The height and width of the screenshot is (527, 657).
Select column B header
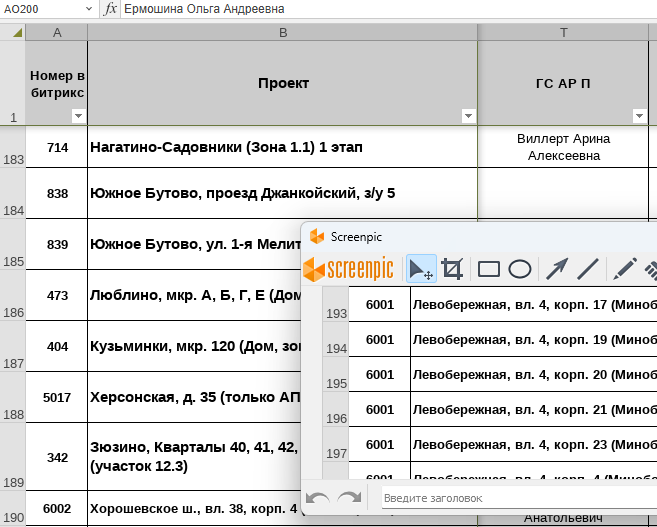point(283,33)
